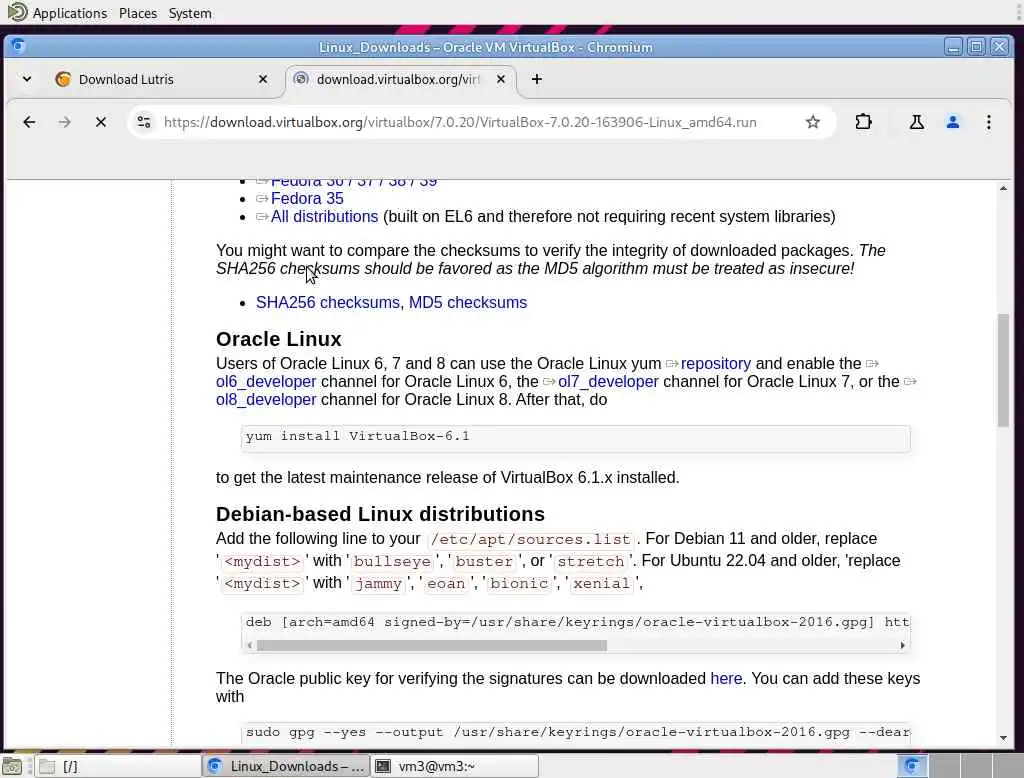Click the Lutris tab favicon
This screenshot has width=1024, height=778.
tap(63, 79)
